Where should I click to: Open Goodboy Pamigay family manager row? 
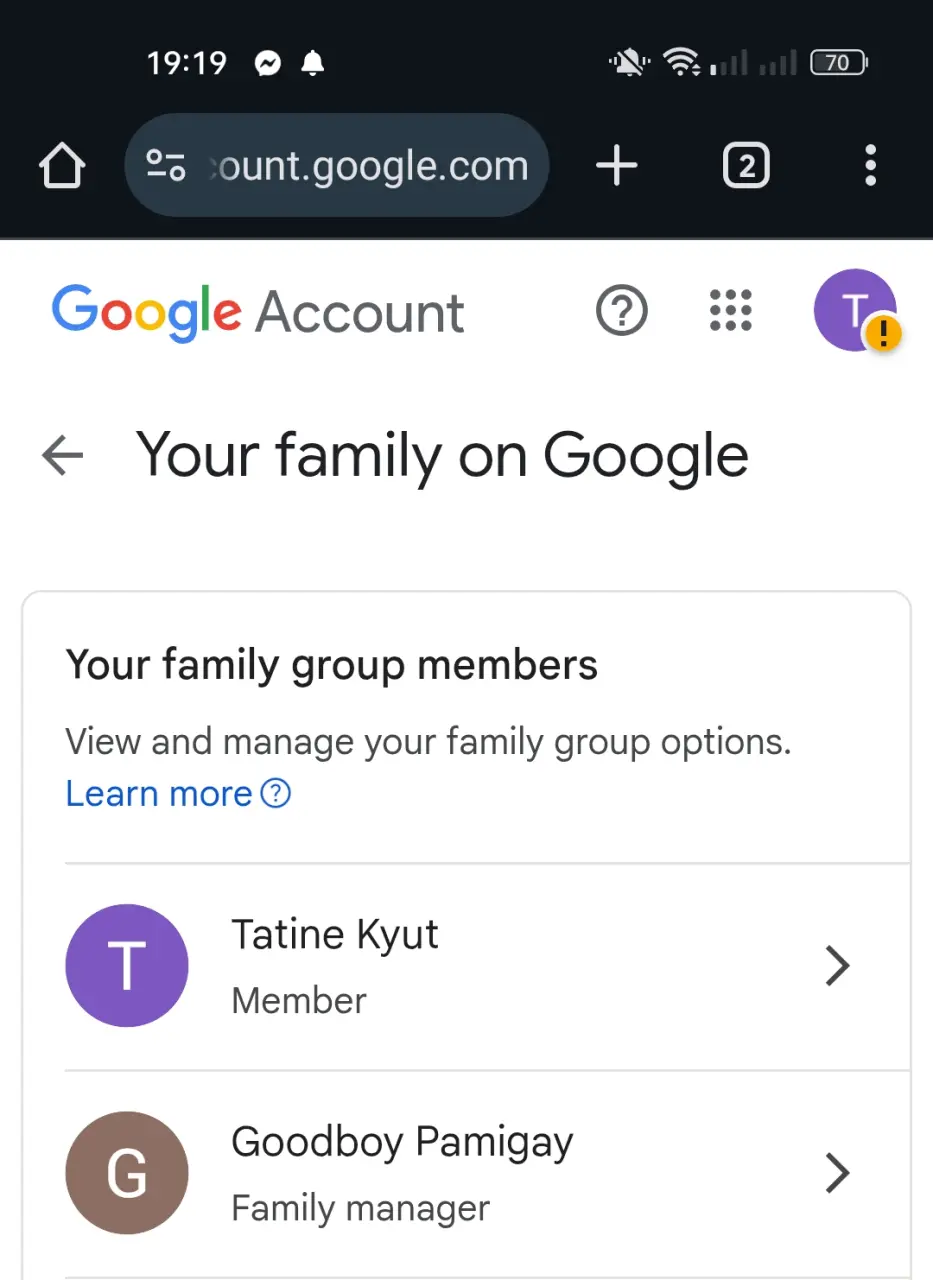487,1174
